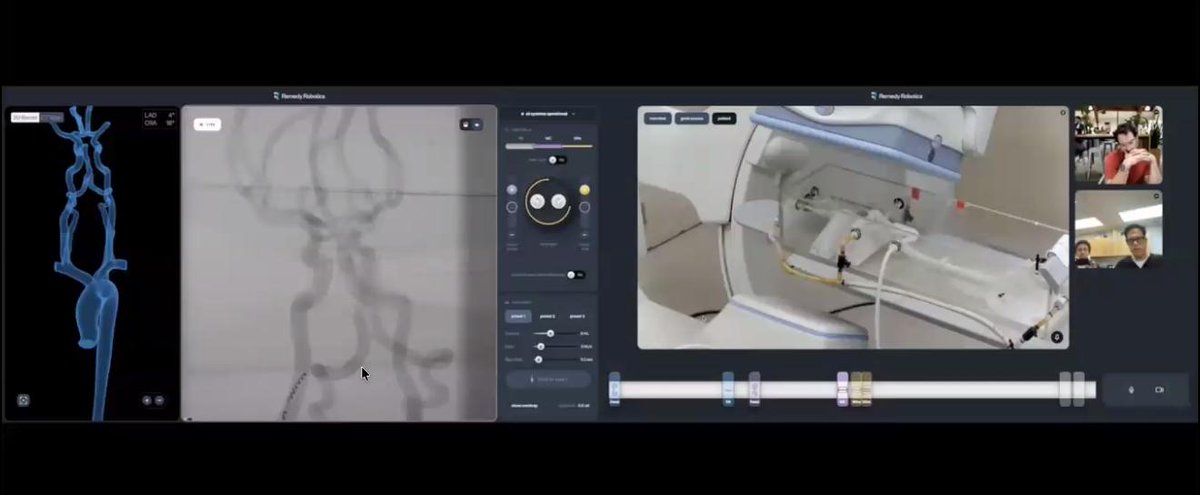
Task: Toggle the switch below the steering dial
Action: (x=574, y=274)
